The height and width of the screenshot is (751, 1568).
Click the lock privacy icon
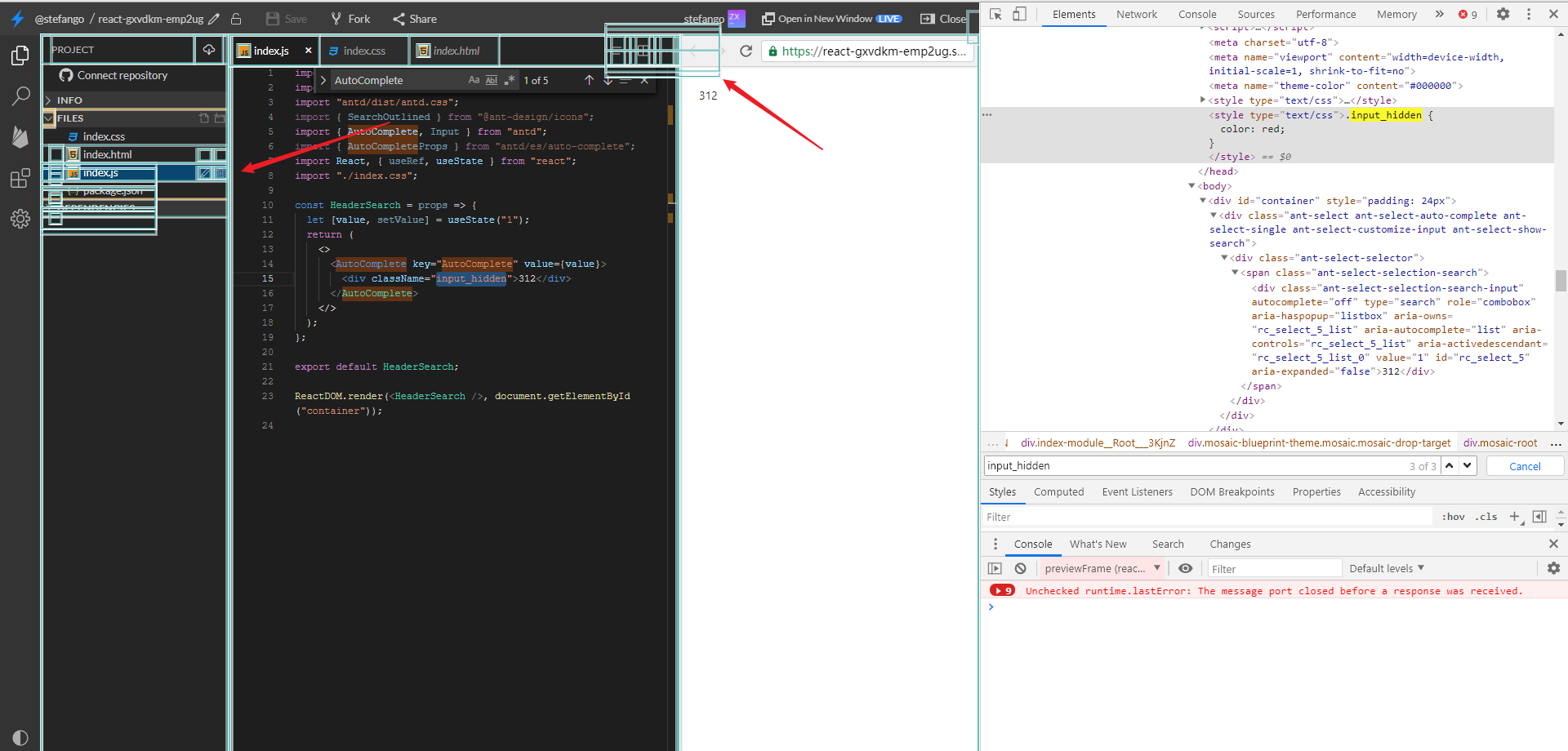236,19
